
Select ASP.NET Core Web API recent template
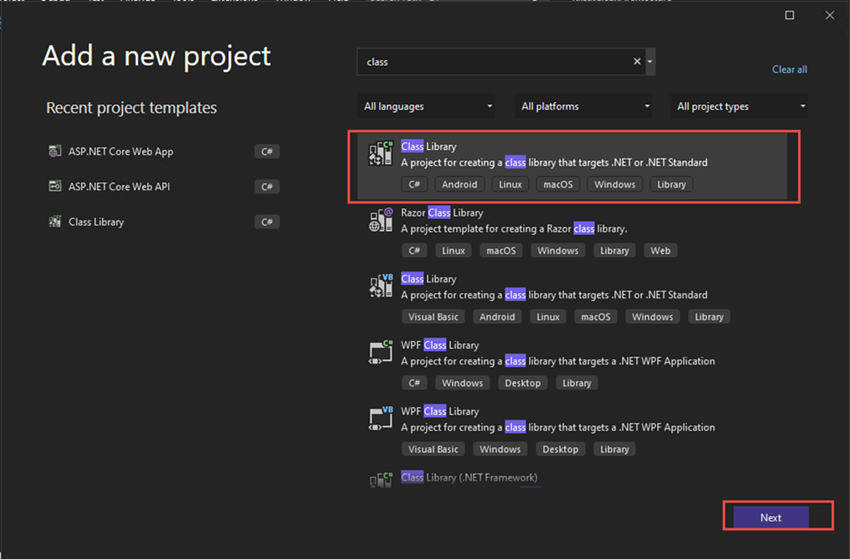click(x=119, y=187)
